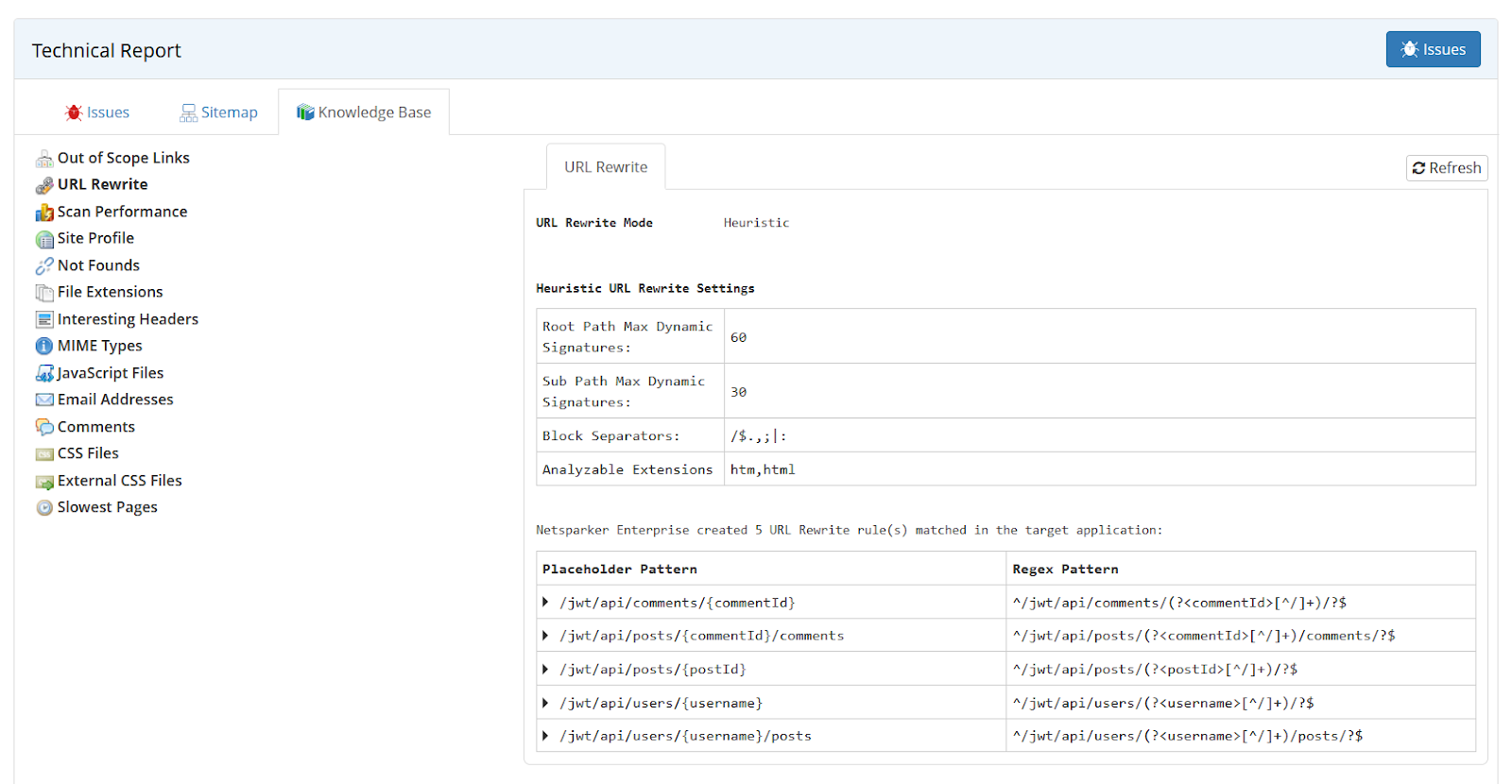Expand the /jwt/api/comments/{commentId} rule row
This screenshot has height=784, width=1512.
click(545, 603)
